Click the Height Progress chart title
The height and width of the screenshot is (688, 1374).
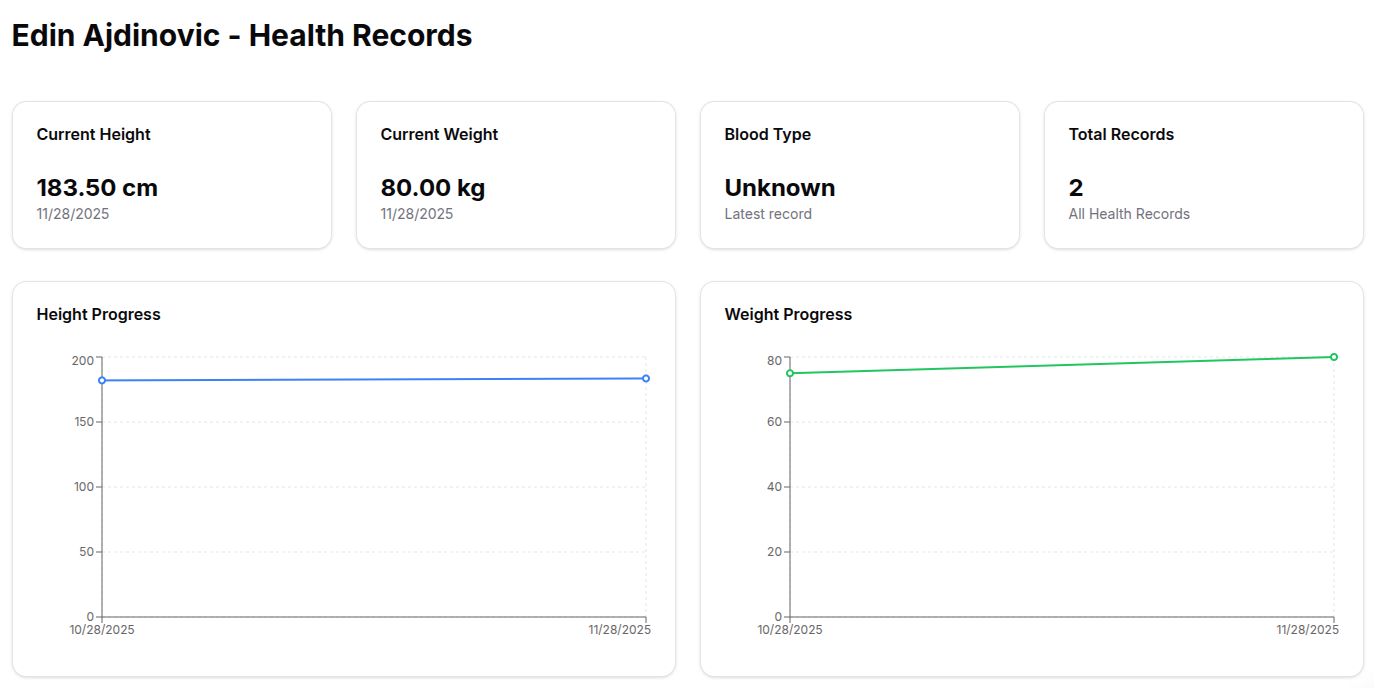98,314
